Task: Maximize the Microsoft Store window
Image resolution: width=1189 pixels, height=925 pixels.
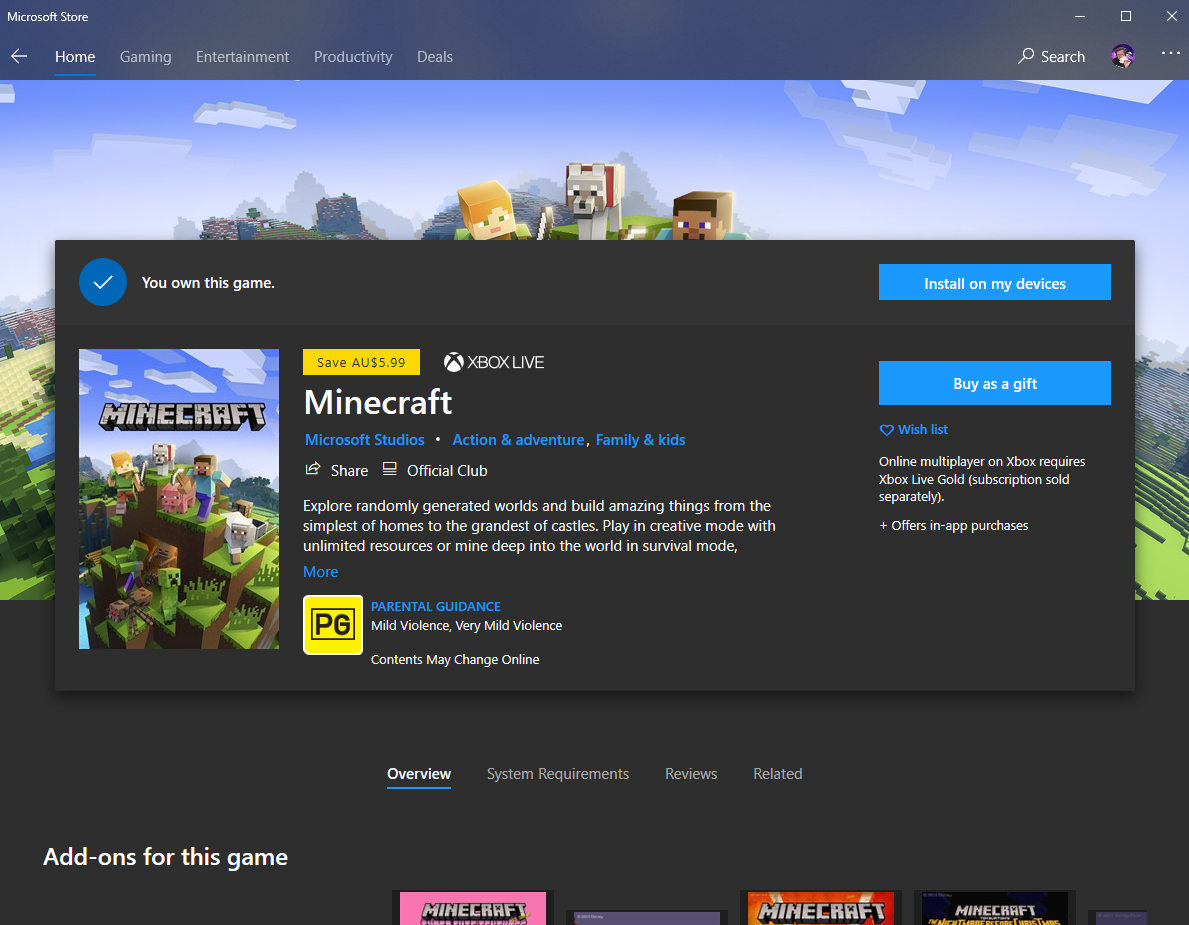Action: tap(1125, 16)
